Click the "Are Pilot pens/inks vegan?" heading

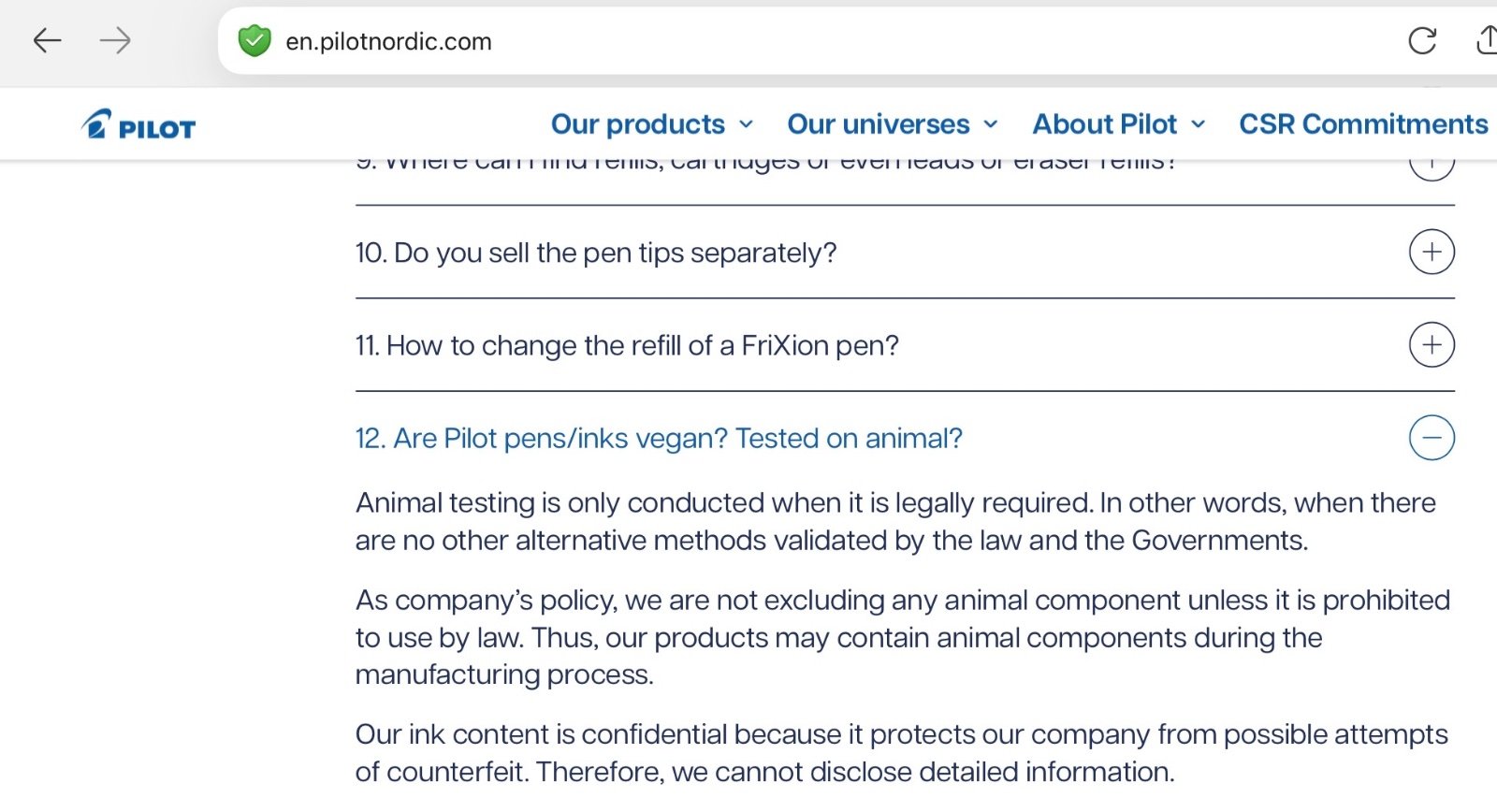(x=659, y=439)
